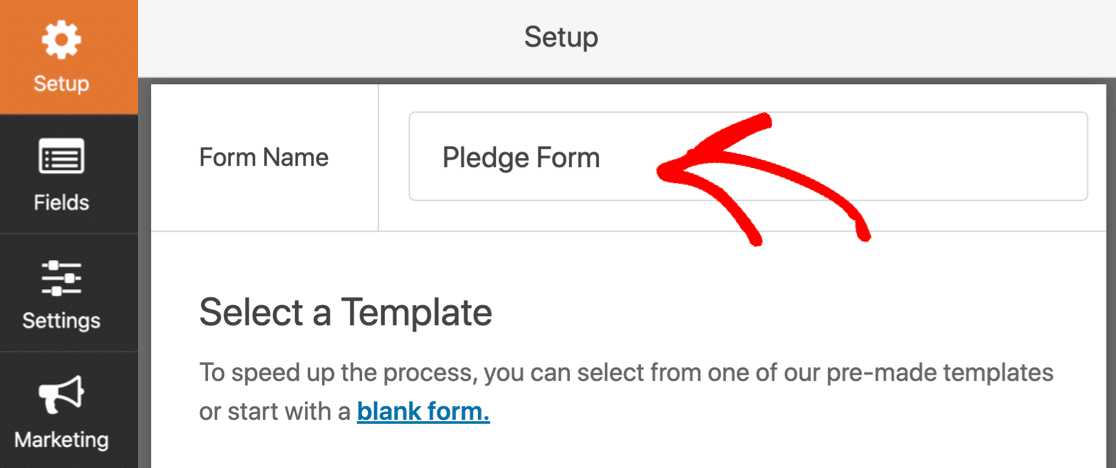Open the Fields list icon

61,158
